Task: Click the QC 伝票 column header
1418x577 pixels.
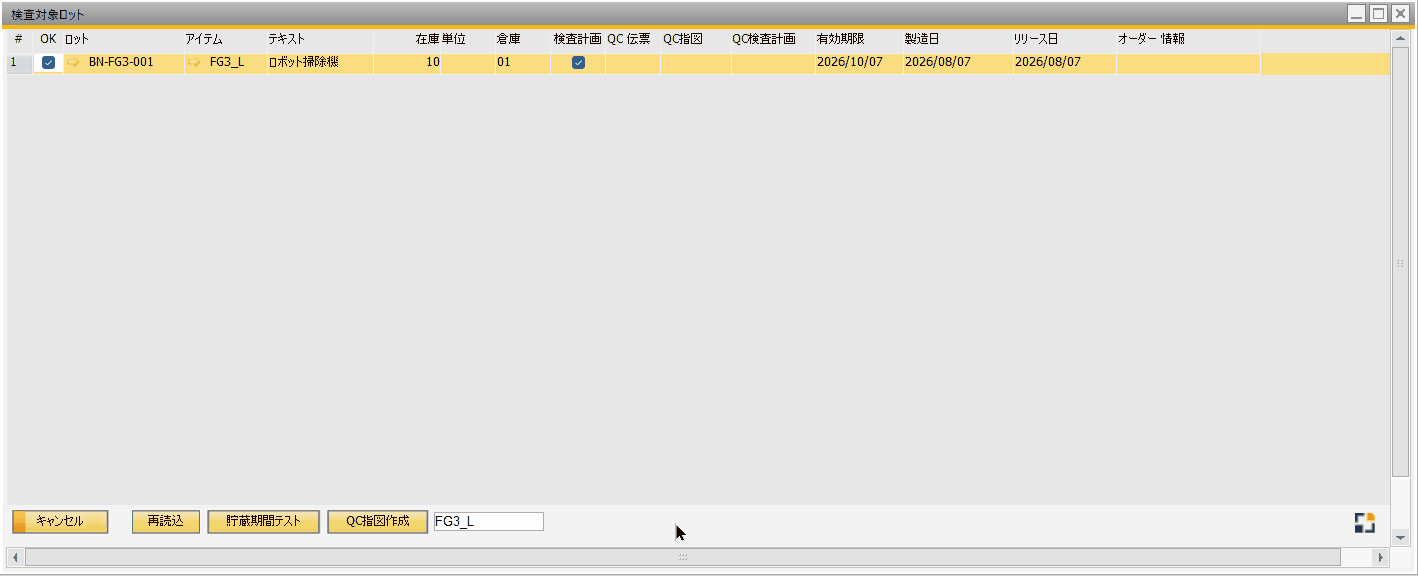Action: click(x=632, y=39)
